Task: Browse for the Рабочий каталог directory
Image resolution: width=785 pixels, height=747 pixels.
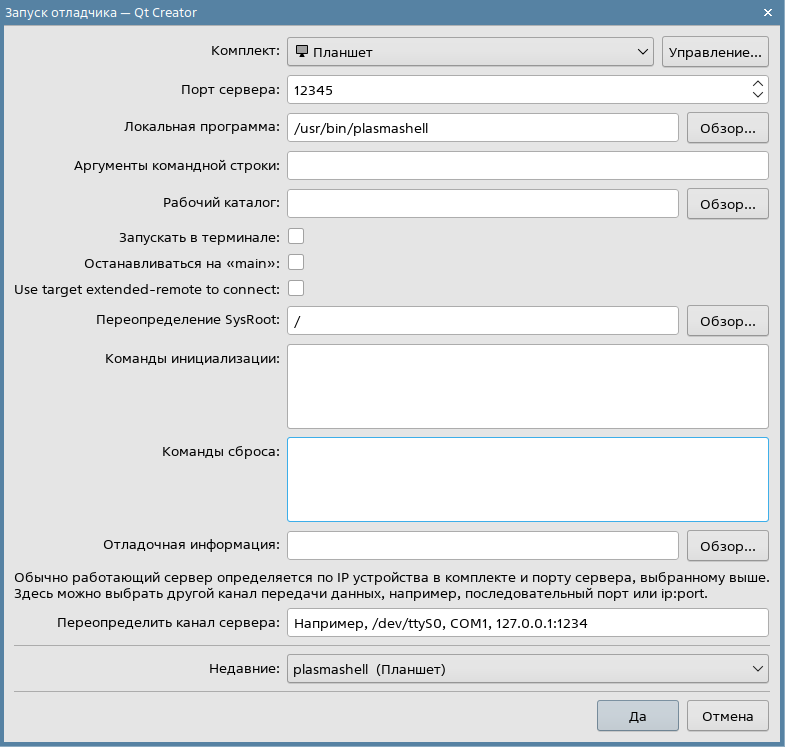Action: pos(727,203)
